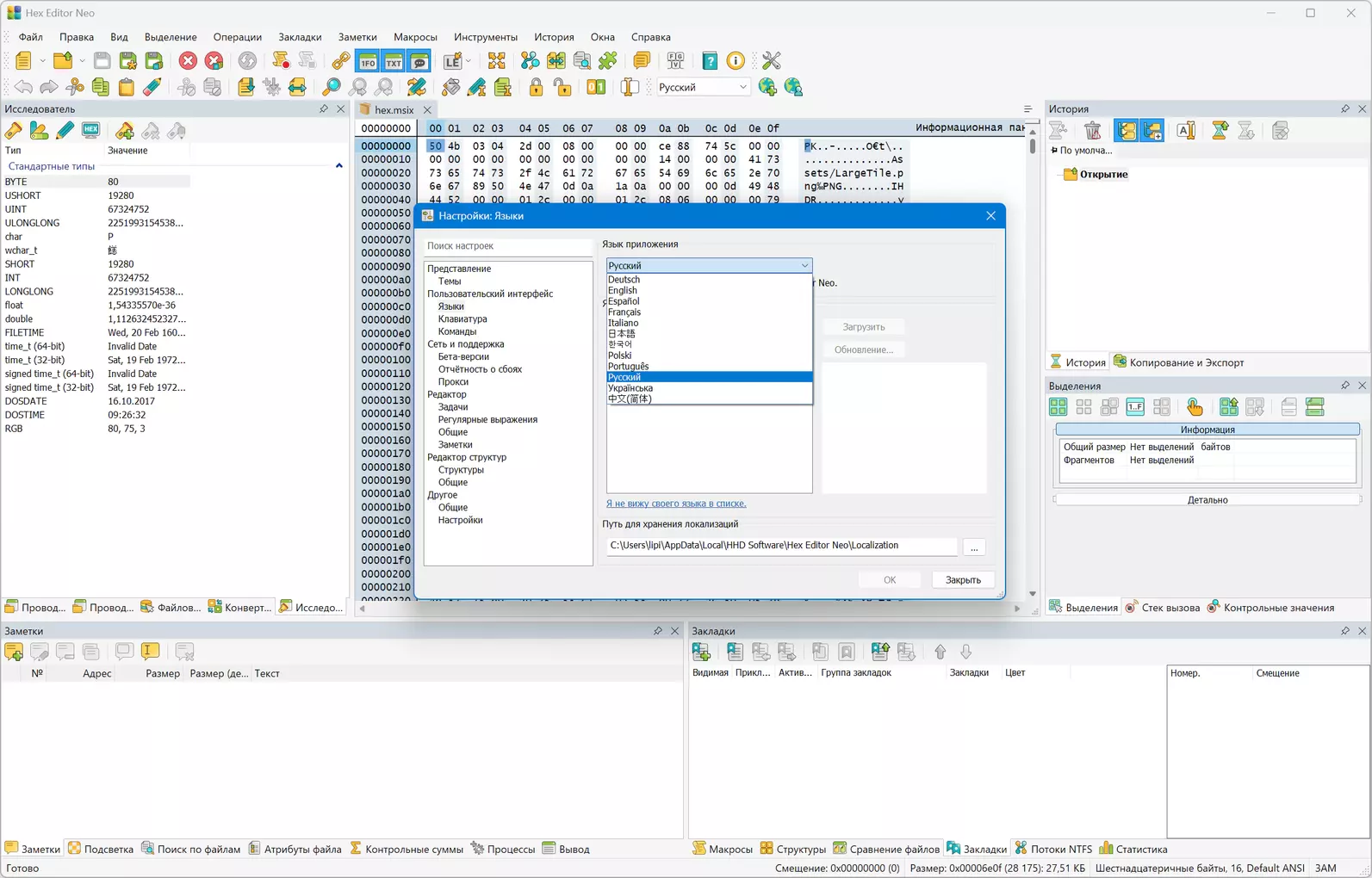
Task: Click the scissors Cut icon in toolbar
Action: coord(75,87)
